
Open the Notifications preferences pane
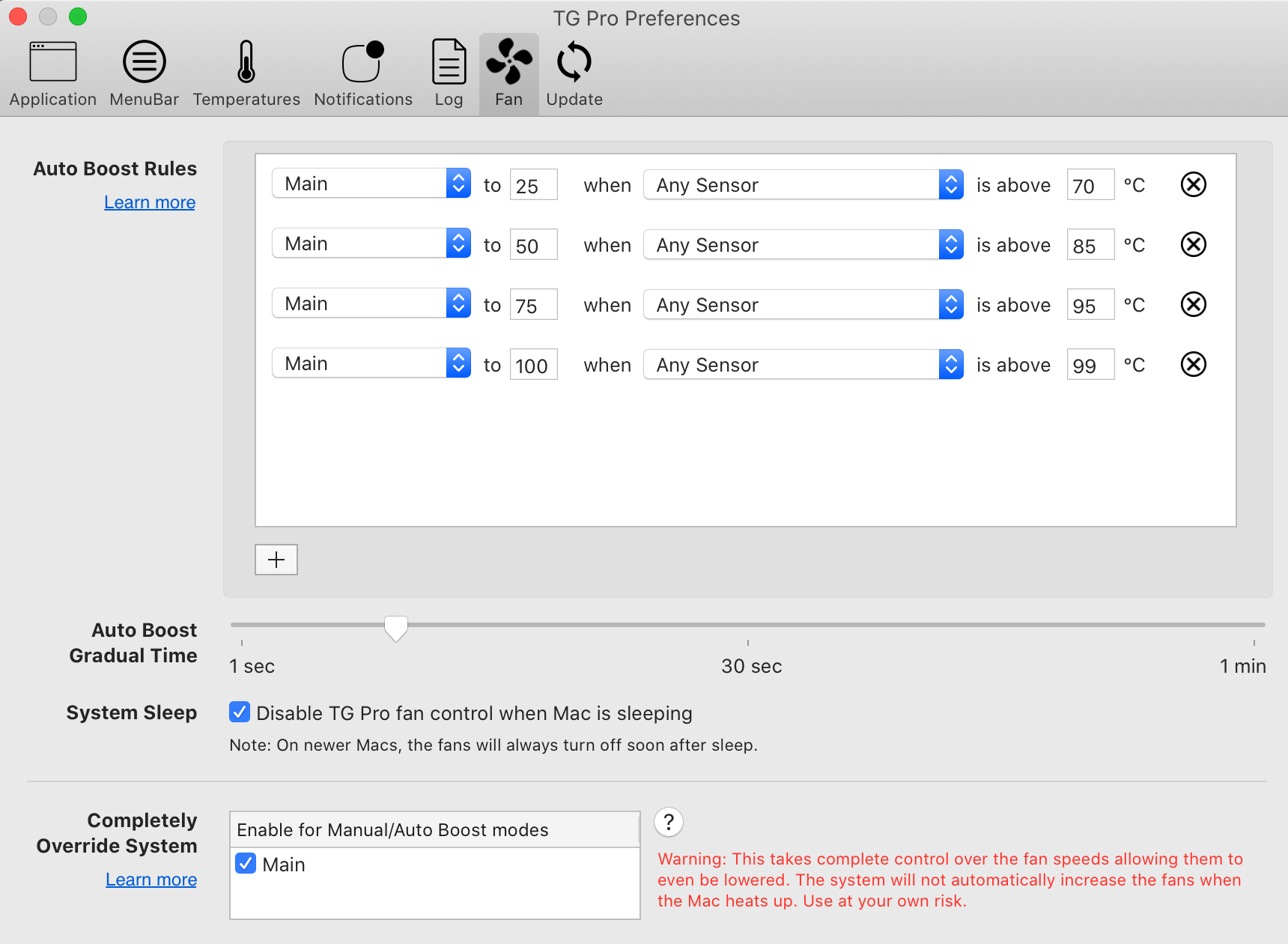tap(363, 74)
